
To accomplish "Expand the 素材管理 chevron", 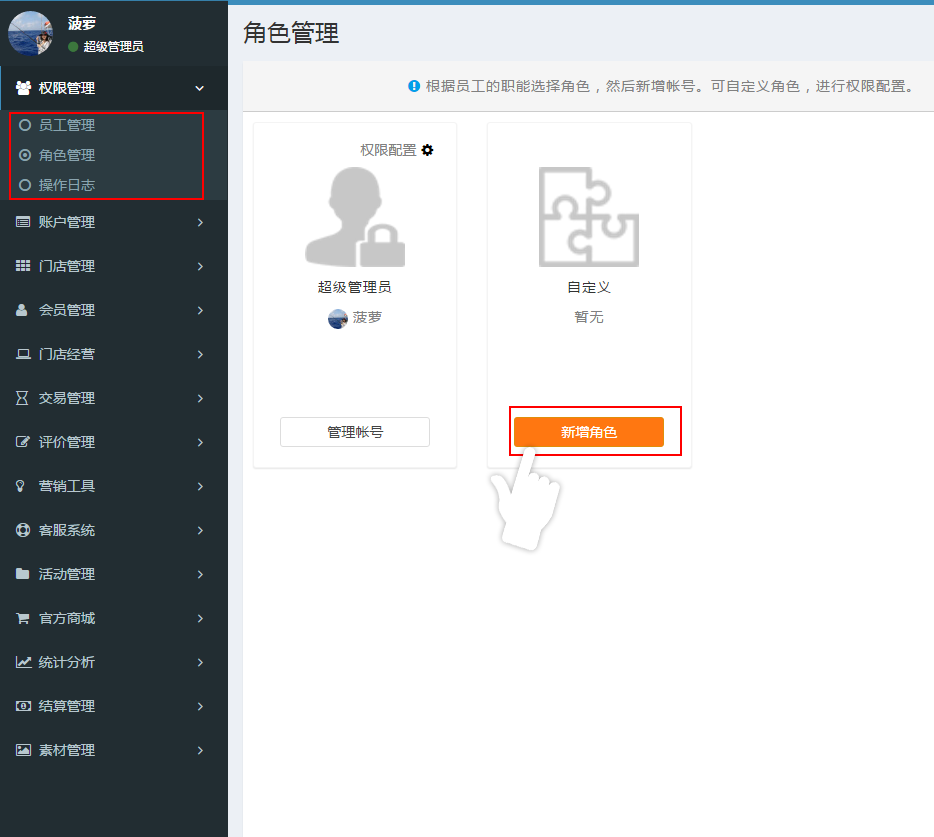I will point(200,751).
